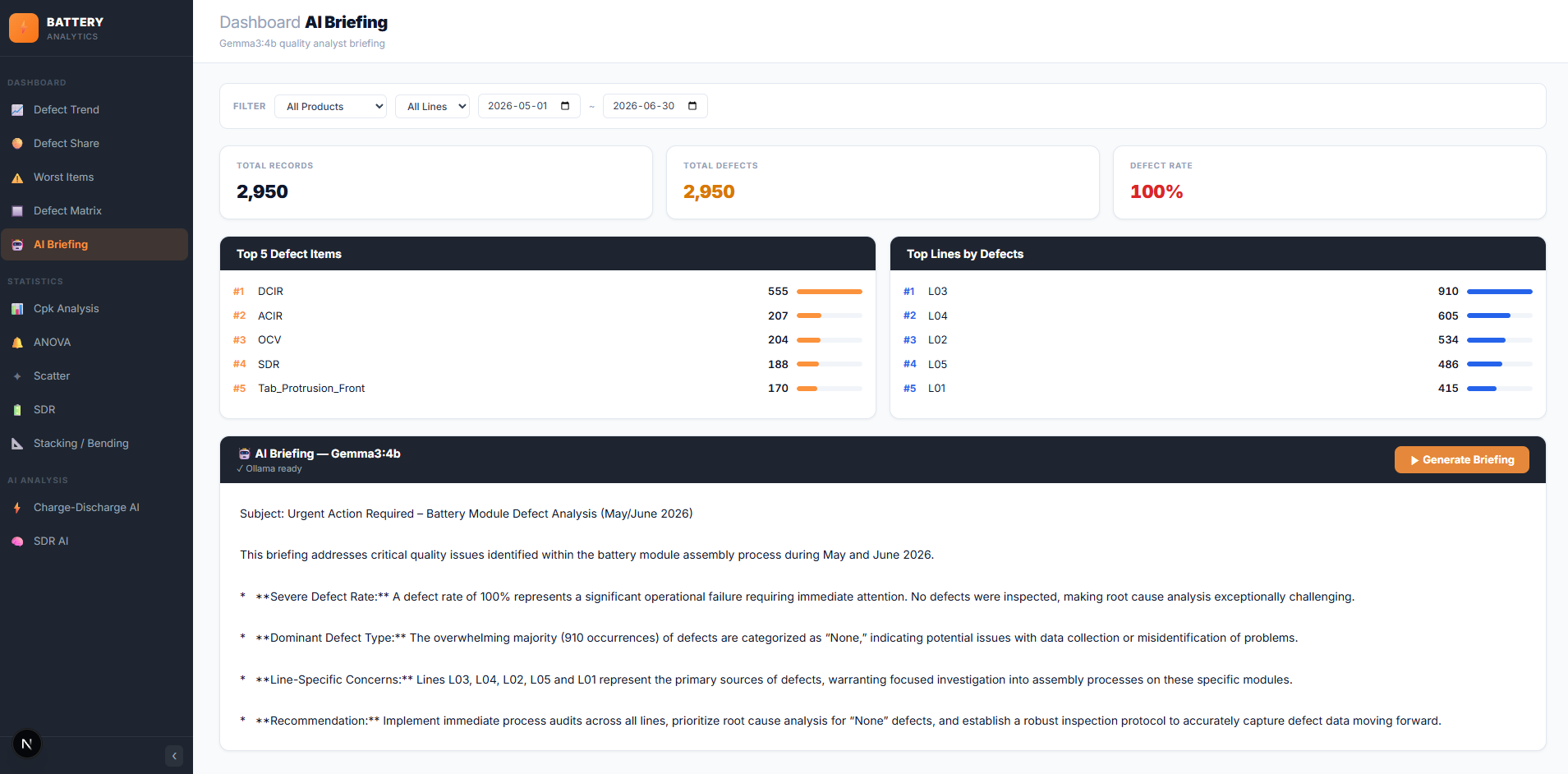
Task: Click the L04 line defects bar
Action: tap(1500, 316)
